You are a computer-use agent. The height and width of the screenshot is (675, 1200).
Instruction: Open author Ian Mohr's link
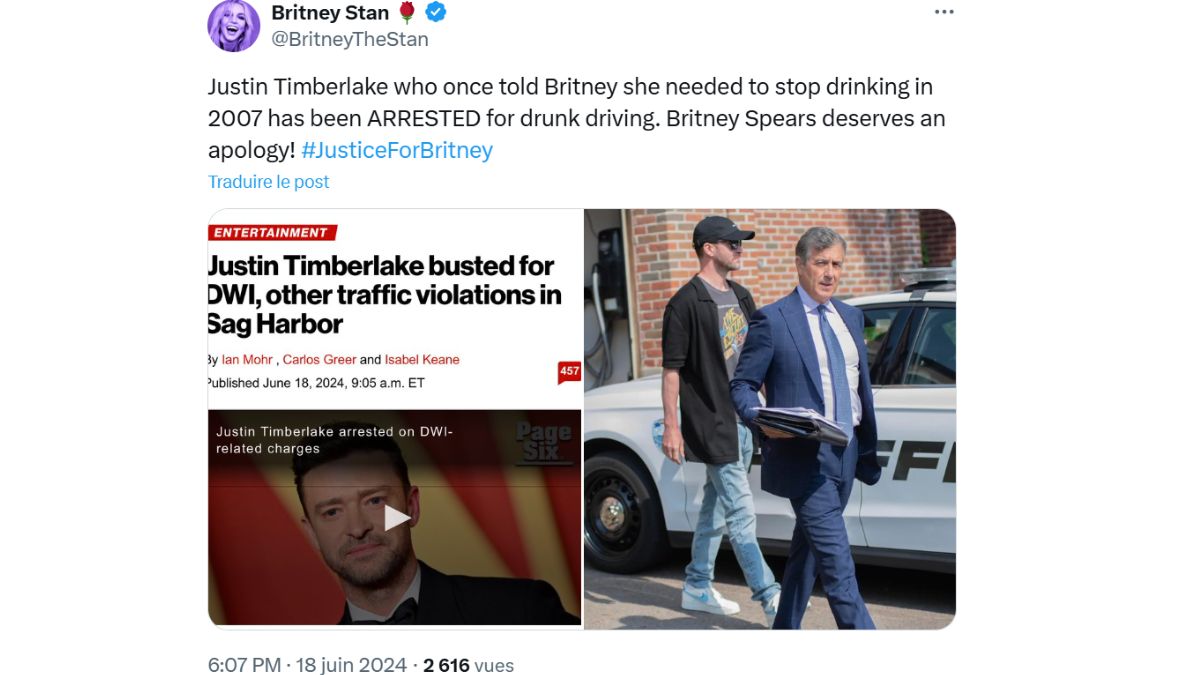pos(248,360)
